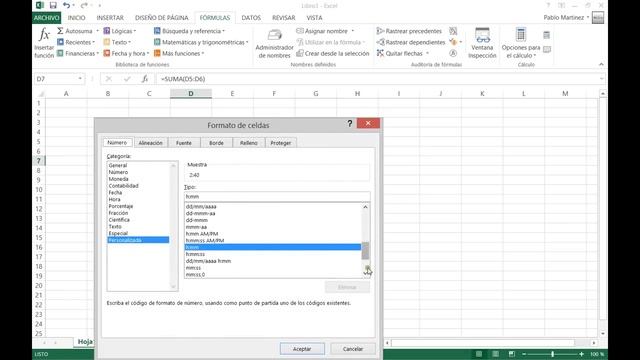Click Rastrear precedentes
The height and width of the screenshot is (360, 640).
point(409,31)
